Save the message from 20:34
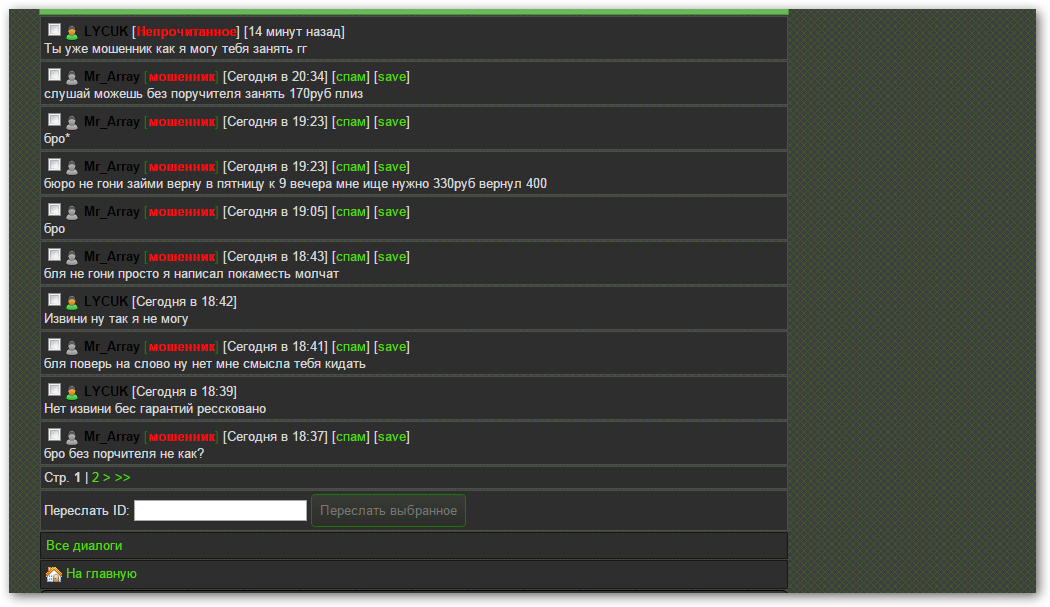The height and width of the screenshot is (607, 1050). point(392,77)
